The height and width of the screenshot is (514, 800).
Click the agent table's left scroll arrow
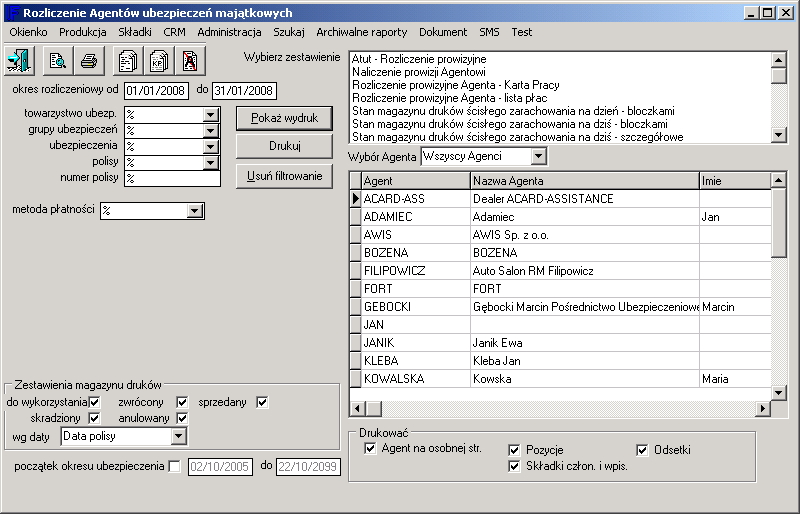(x=358, y=408)
